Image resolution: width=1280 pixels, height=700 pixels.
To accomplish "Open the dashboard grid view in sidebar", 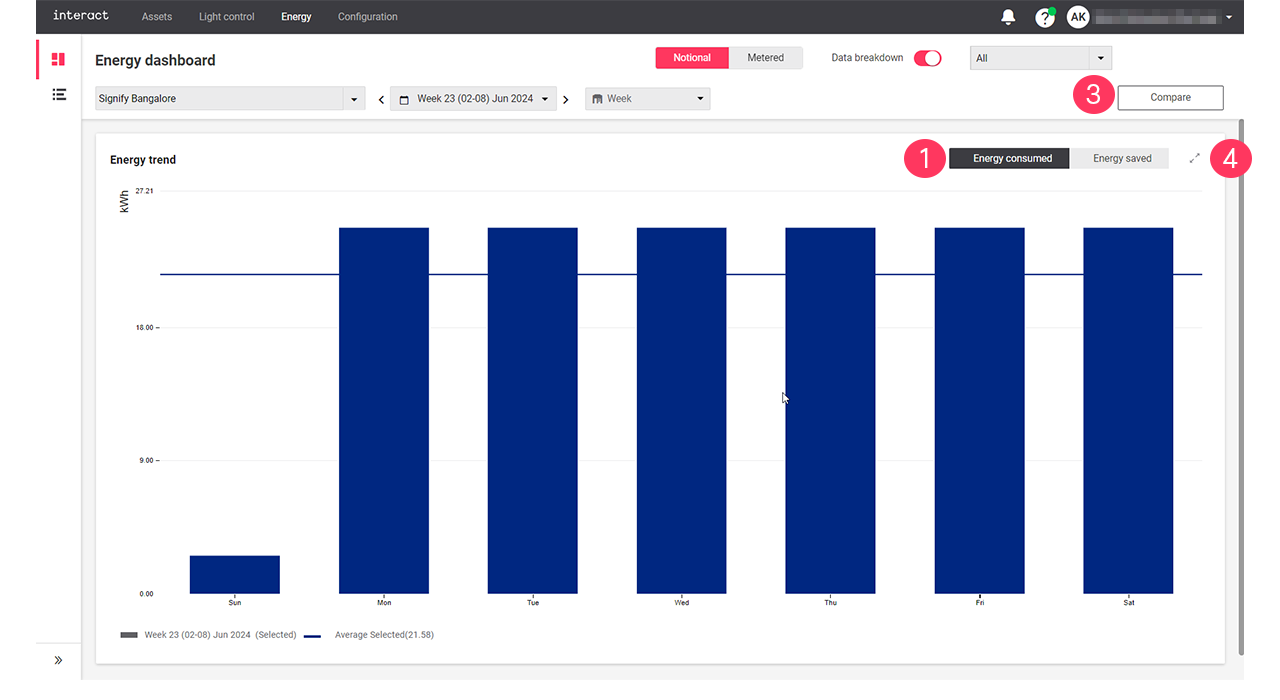I will [59, 58].
